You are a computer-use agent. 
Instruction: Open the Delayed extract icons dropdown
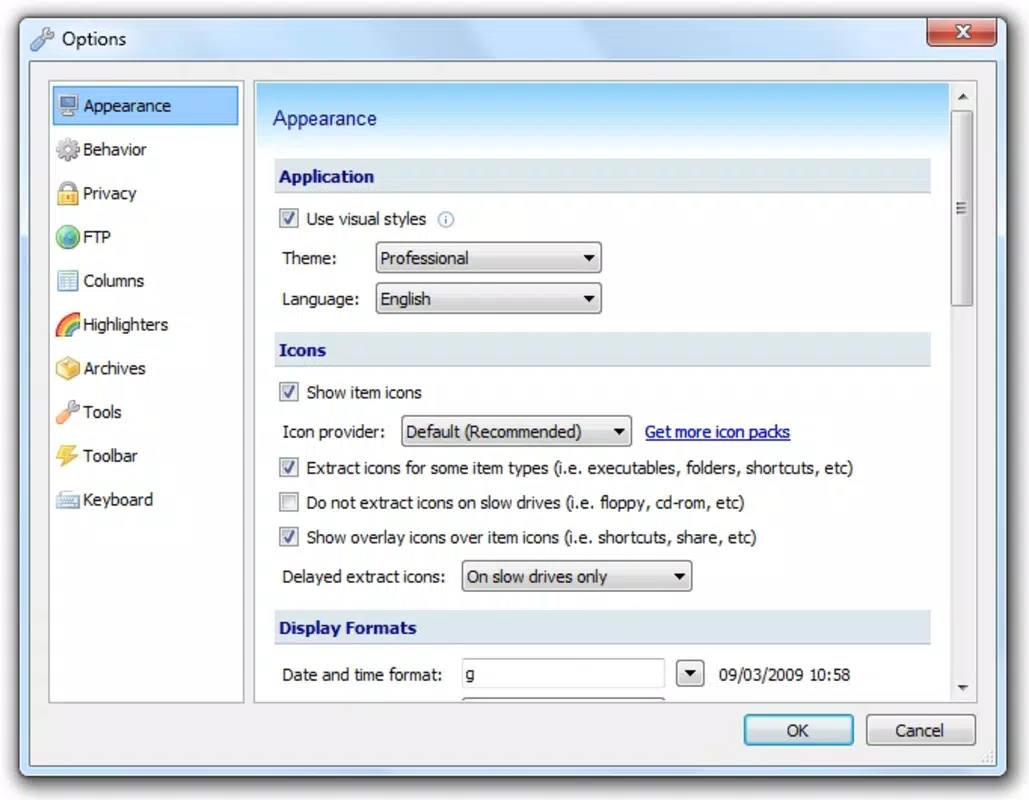point(576,576)
